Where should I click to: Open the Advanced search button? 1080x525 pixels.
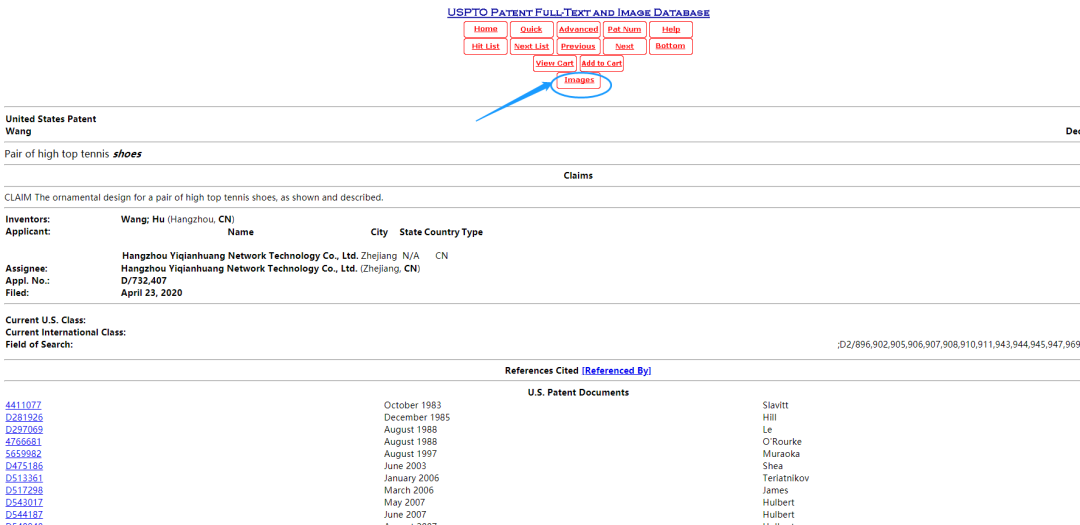pyautogui.click(x=578, y=29)
